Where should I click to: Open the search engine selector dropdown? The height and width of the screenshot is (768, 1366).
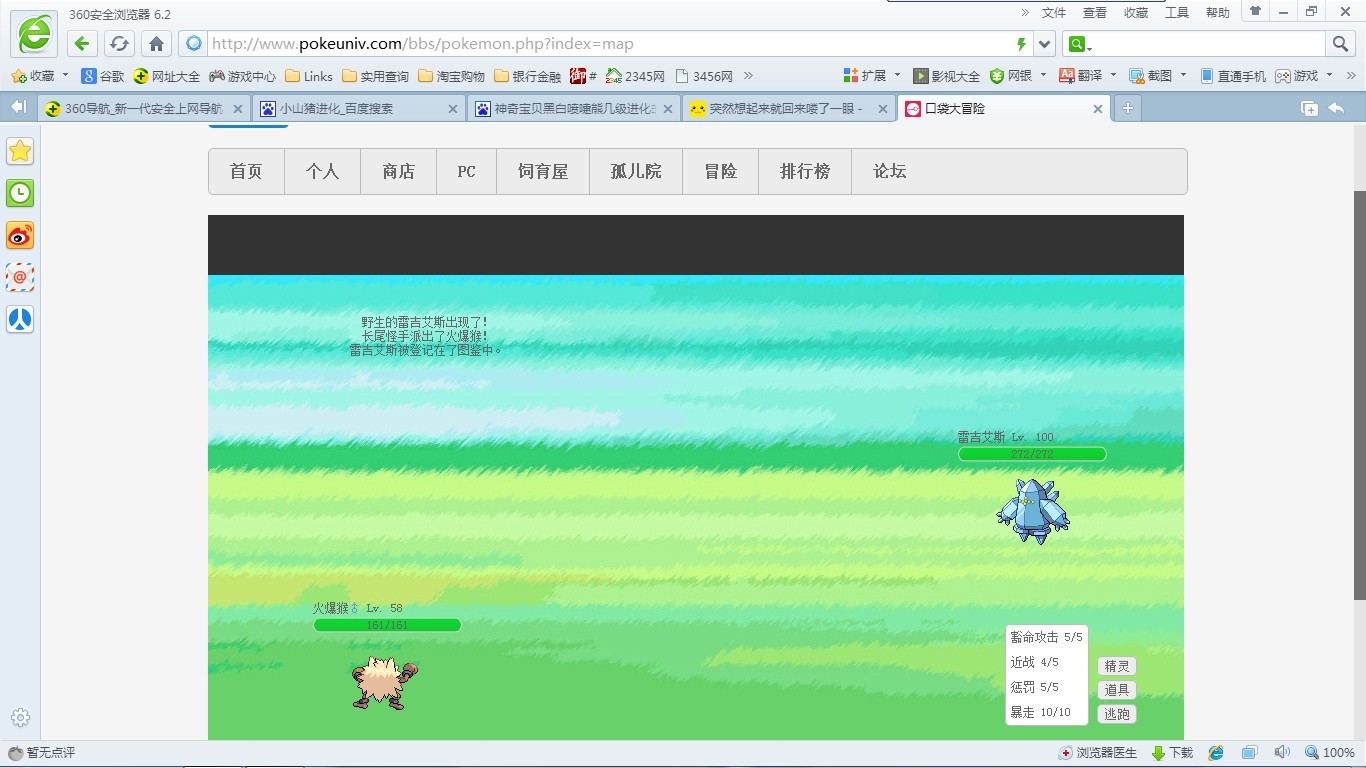1078,44
